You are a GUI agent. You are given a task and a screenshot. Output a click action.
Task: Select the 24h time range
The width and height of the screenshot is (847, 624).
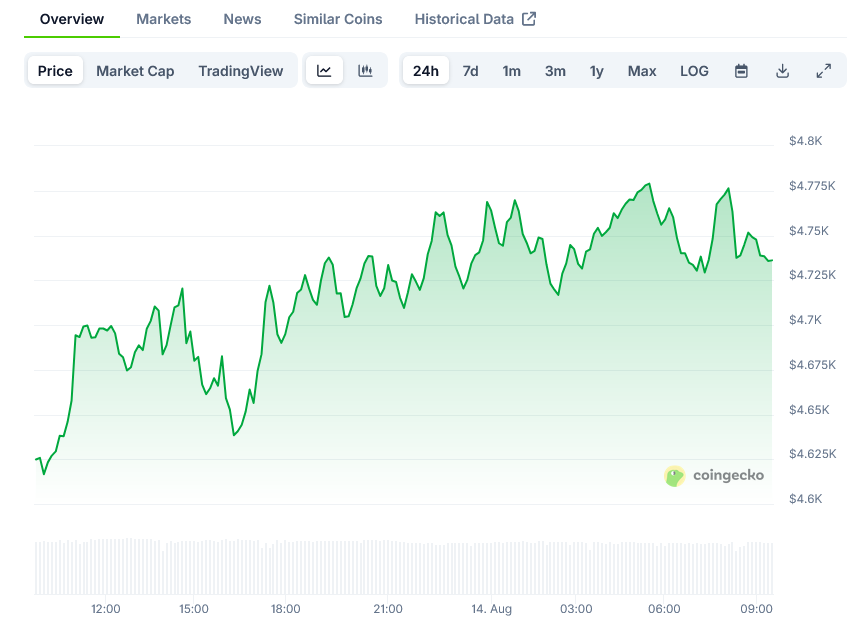(x=425, y=71)
